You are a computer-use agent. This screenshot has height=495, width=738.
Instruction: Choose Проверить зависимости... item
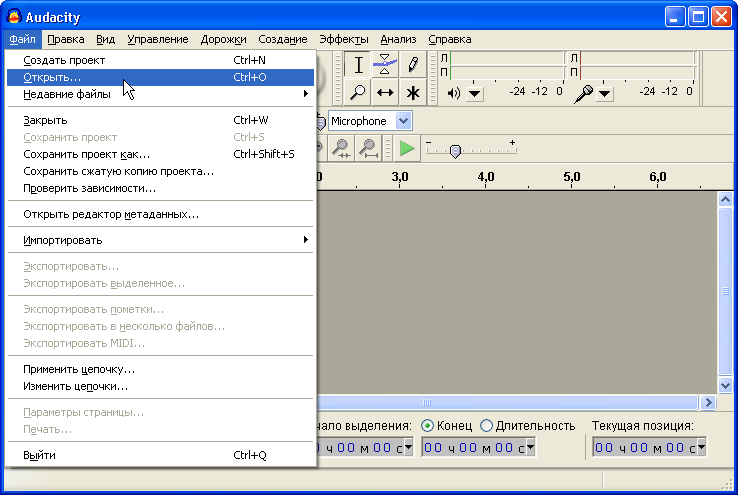160,188
